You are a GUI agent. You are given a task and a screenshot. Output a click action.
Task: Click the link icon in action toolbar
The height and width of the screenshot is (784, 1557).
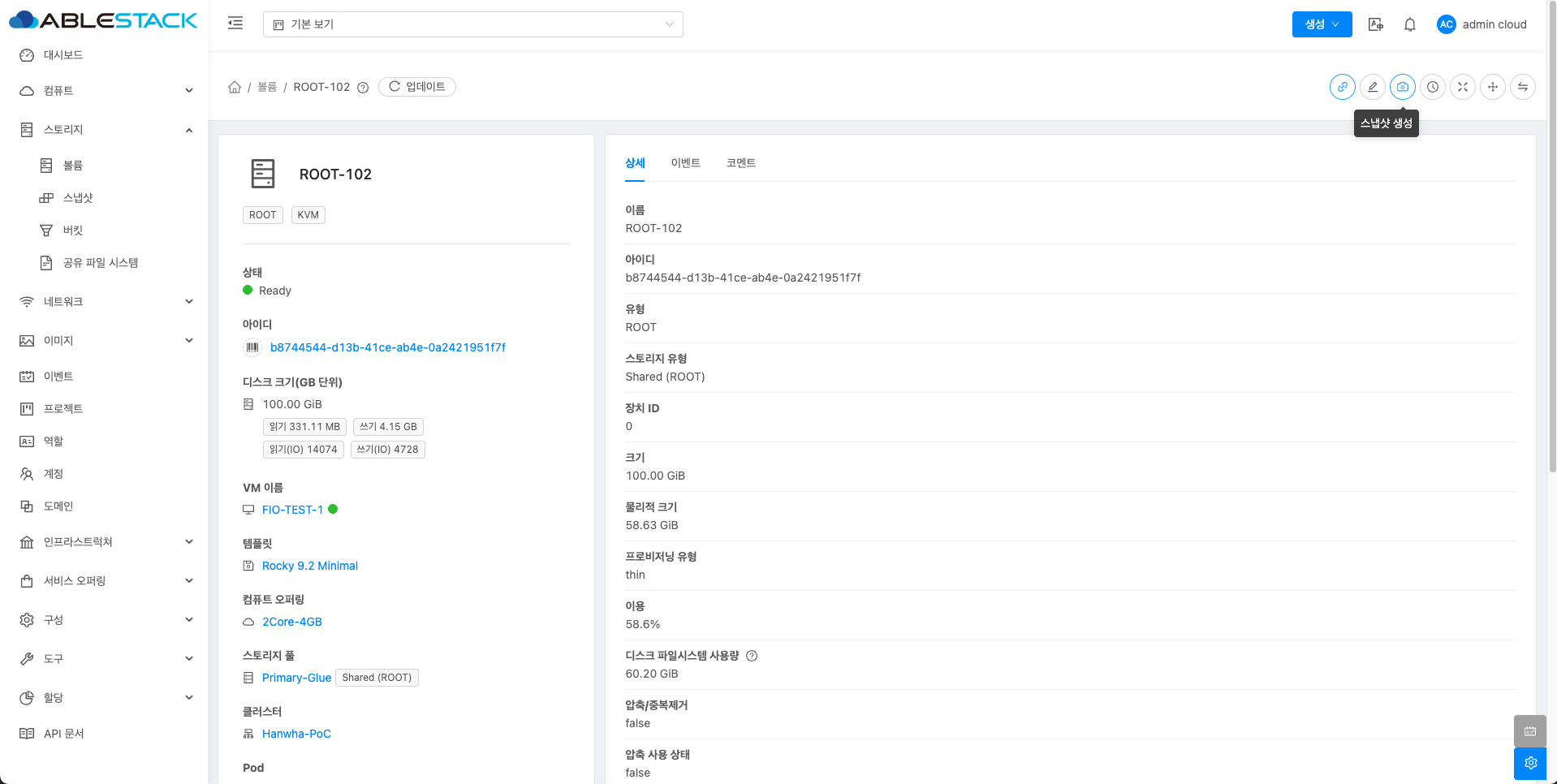(x=1342, y=87)
